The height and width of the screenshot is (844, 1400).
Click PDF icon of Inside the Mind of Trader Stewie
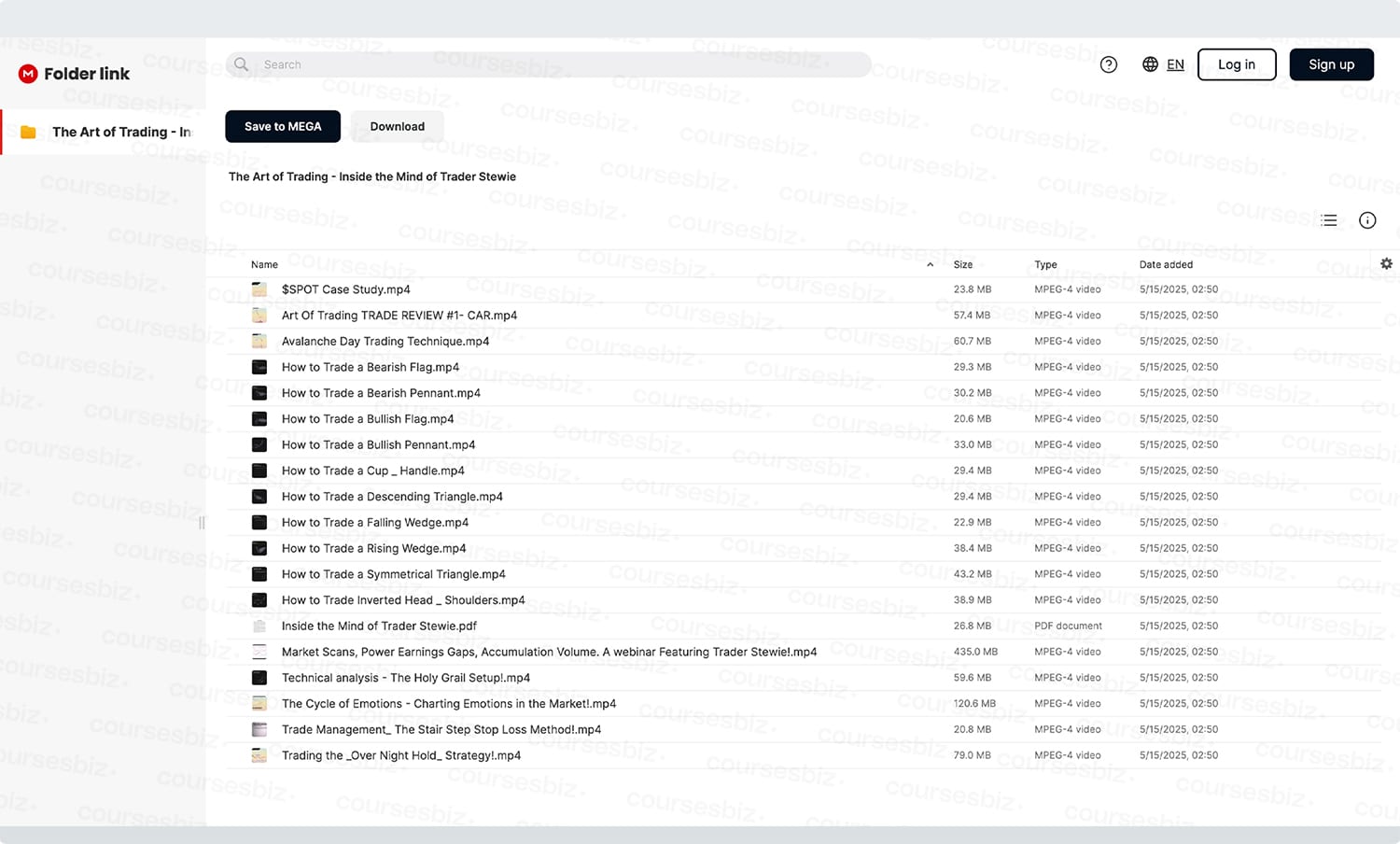click(x=259, y=626)
